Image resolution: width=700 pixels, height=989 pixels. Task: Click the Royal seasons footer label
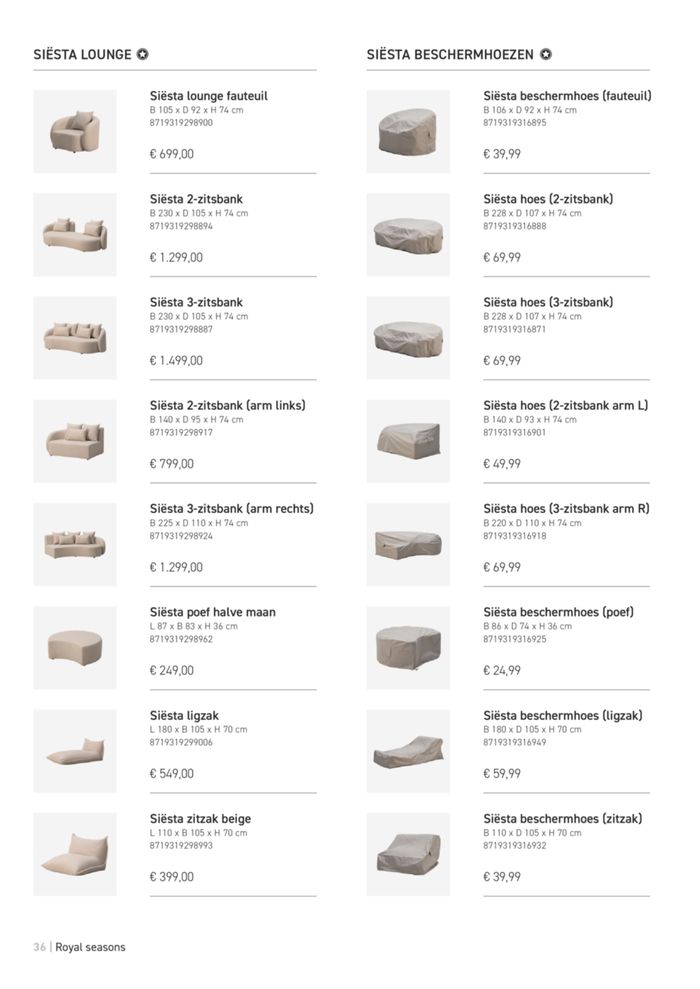(90, 947)
